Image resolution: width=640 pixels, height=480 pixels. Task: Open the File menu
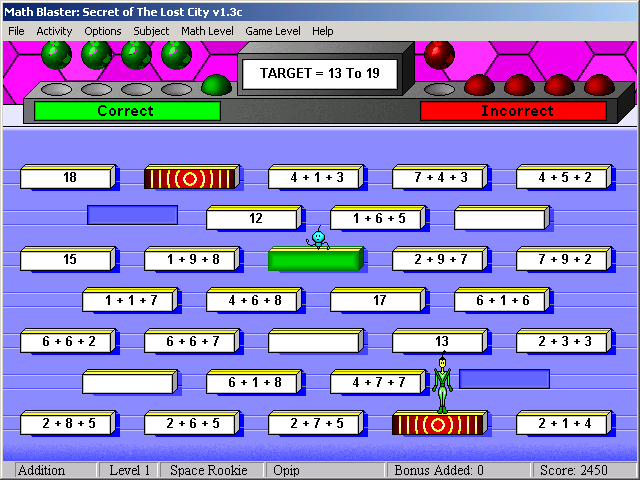[16, 31]
